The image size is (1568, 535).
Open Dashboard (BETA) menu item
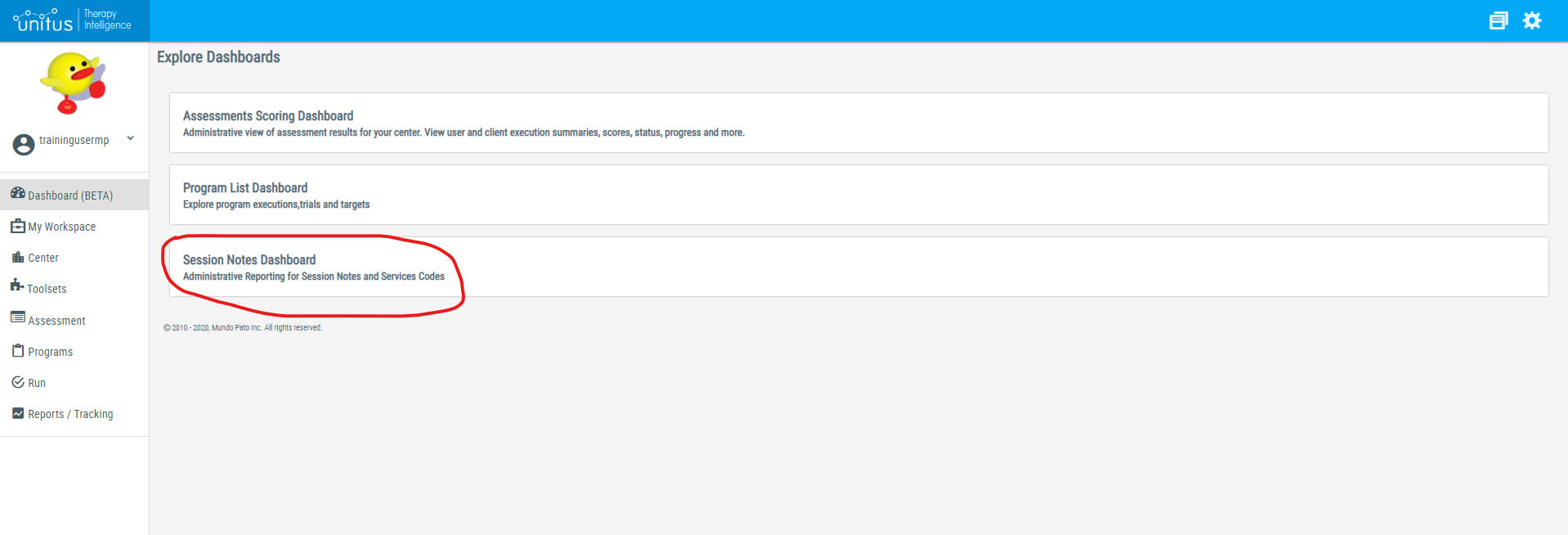click(74, 195)
